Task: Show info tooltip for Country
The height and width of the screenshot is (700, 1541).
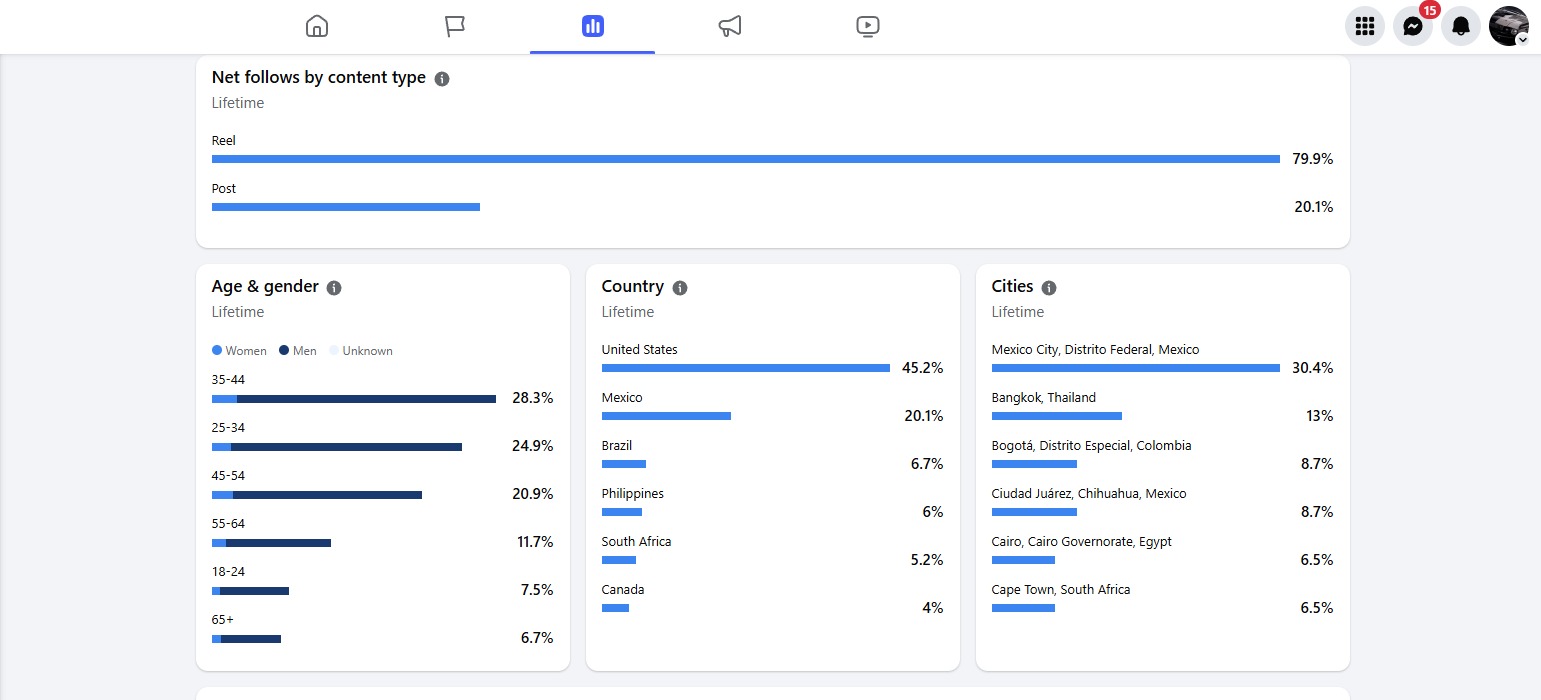Action: [680, 288]
